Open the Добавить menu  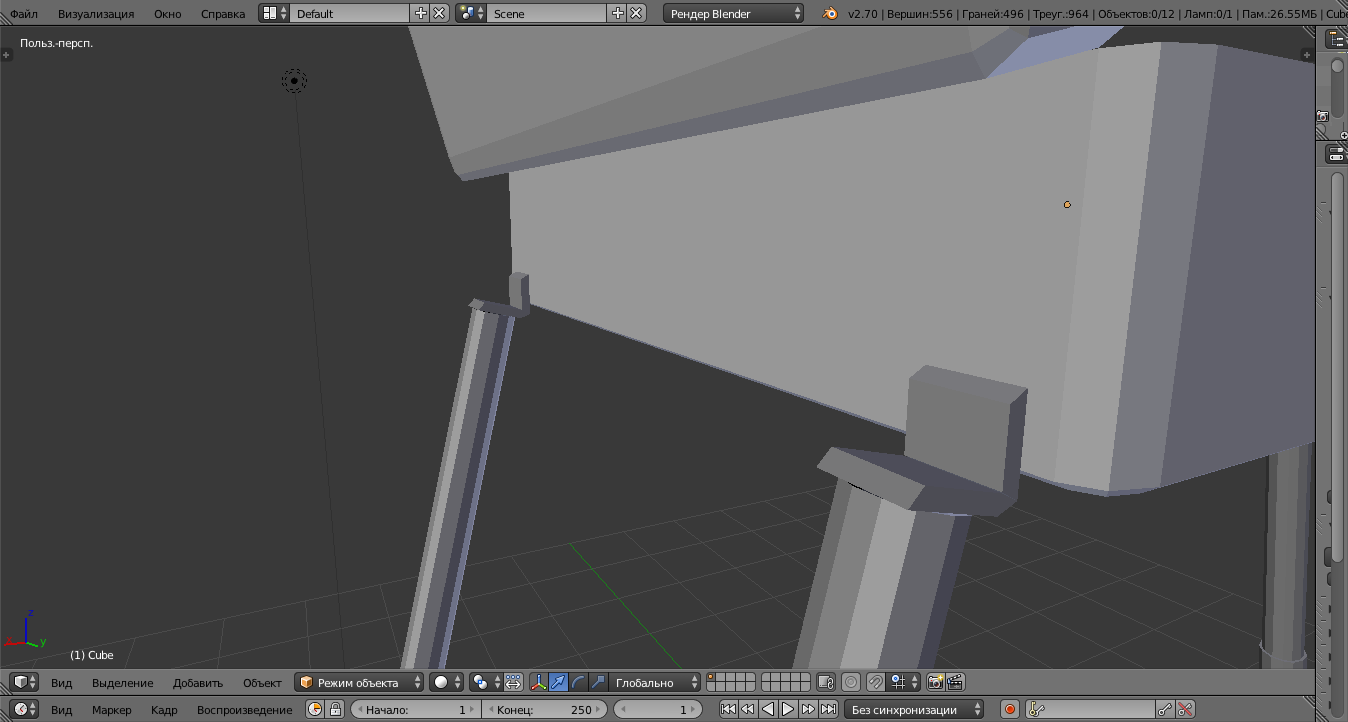tap(198, 683)
